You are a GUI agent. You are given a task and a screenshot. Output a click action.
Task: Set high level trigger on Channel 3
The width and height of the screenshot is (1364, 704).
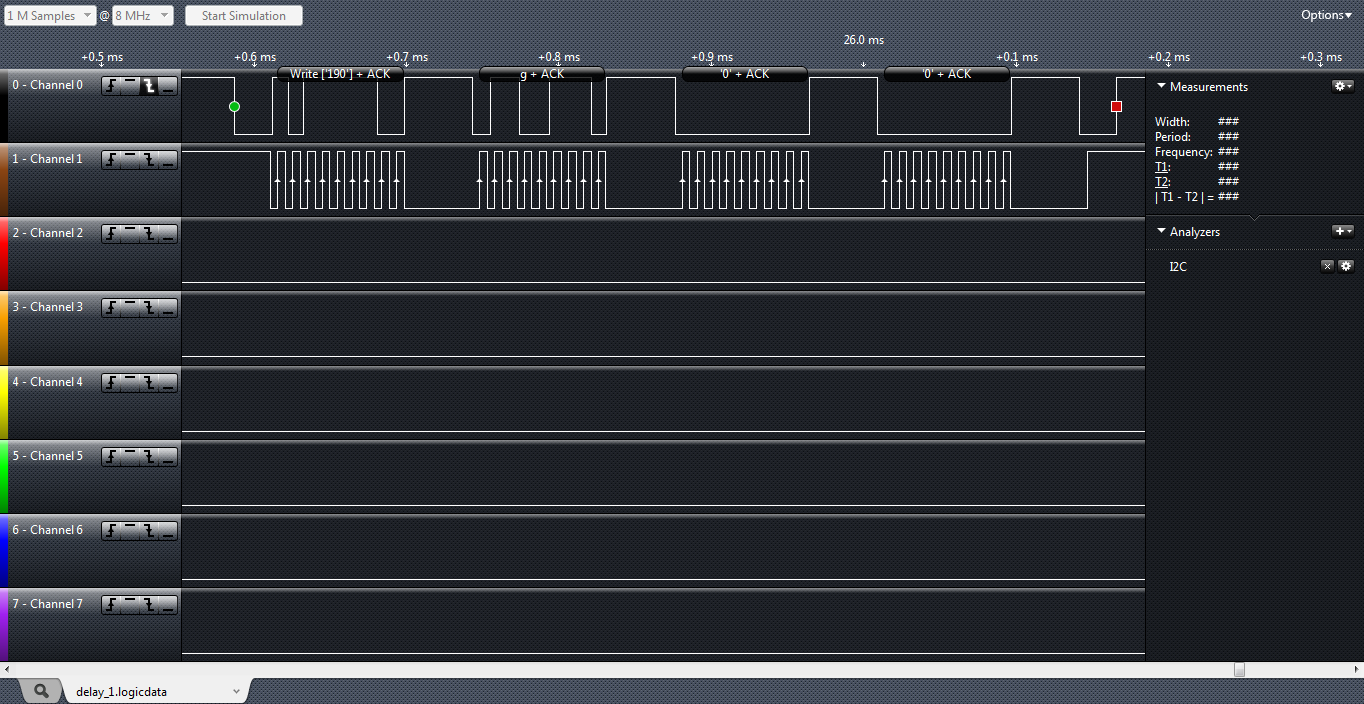(130, 308)
